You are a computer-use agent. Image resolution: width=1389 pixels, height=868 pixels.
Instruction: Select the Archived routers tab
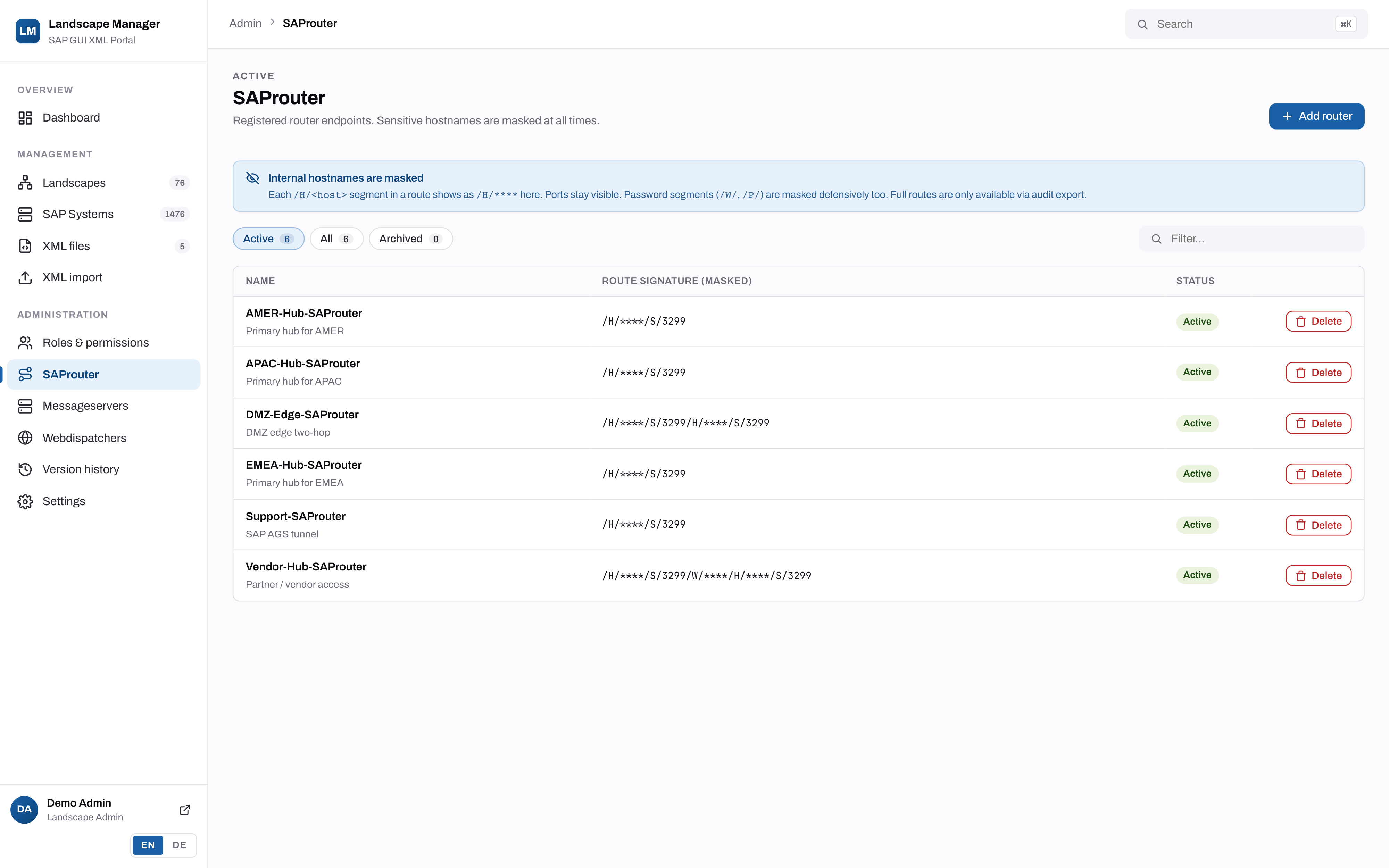coord(411,239)
